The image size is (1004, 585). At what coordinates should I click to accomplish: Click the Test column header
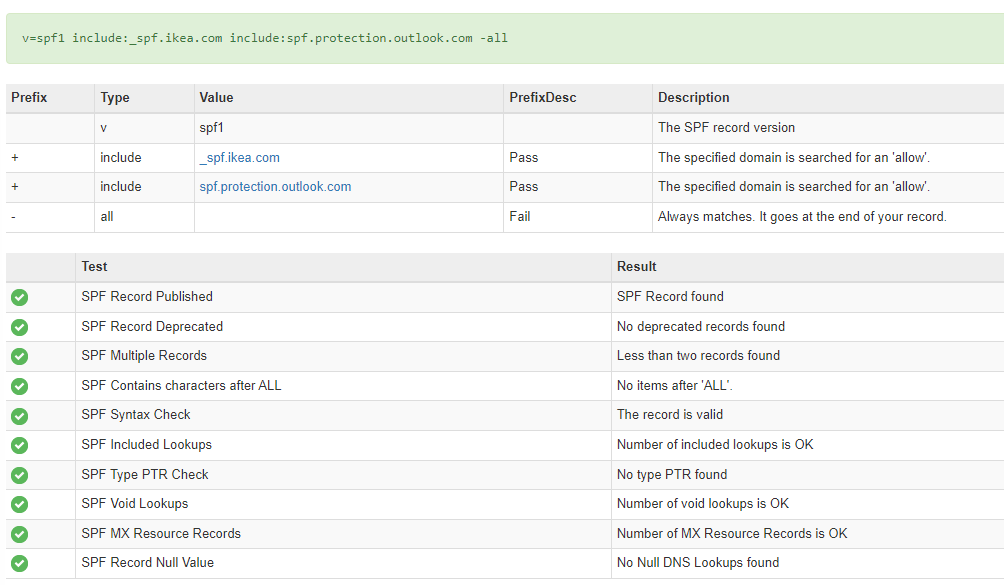tap(94, 267)
